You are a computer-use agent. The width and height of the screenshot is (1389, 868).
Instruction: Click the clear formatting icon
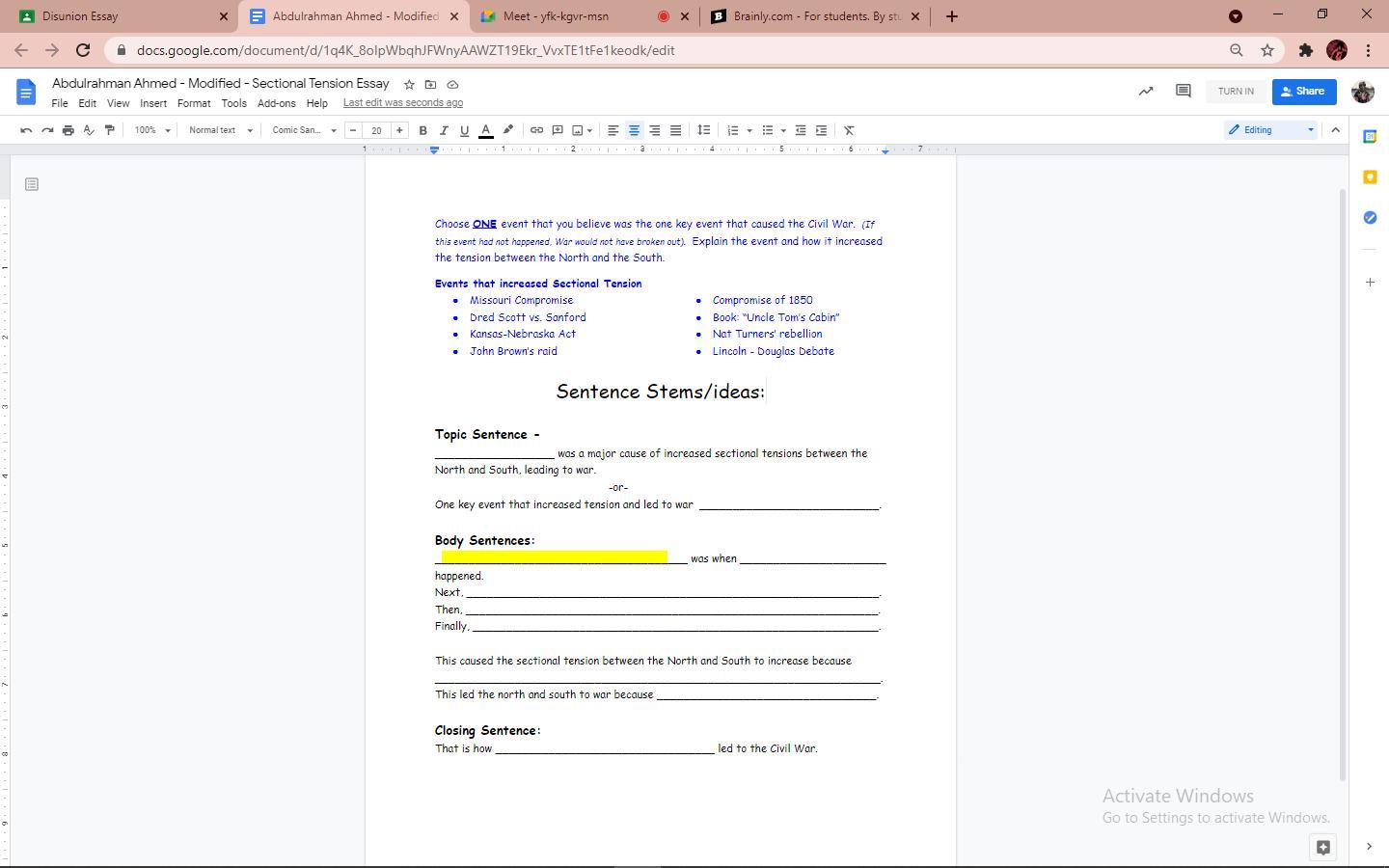pyautogui.click(x=849, y=130)
